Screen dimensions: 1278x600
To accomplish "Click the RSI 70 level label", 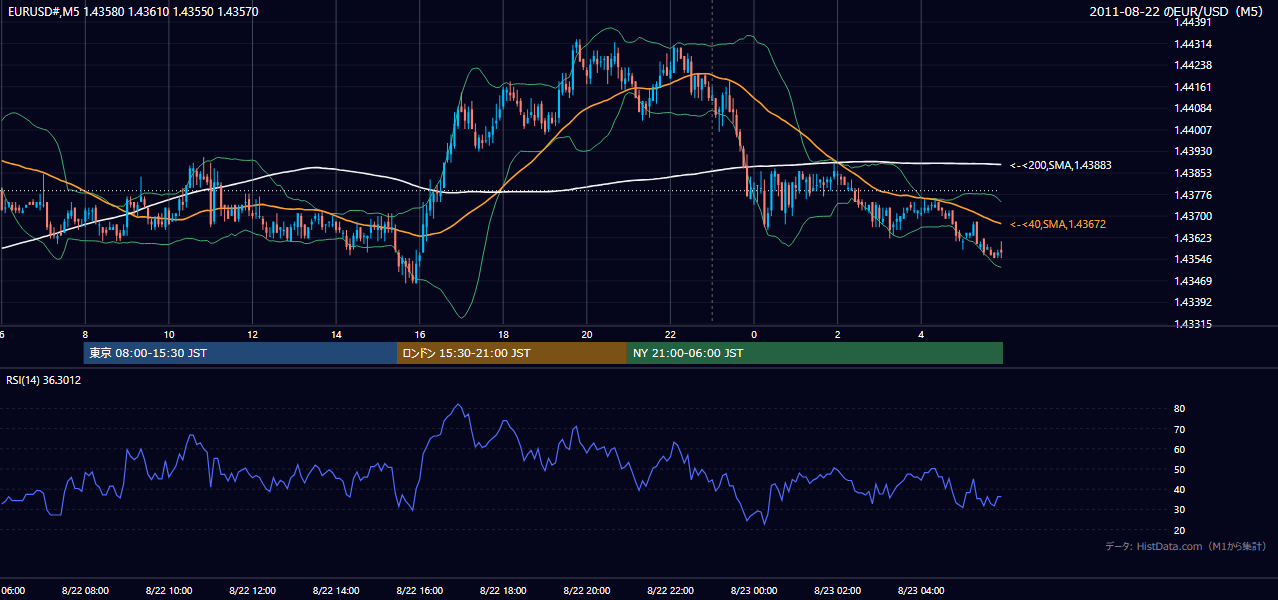I will (1179, 429).
